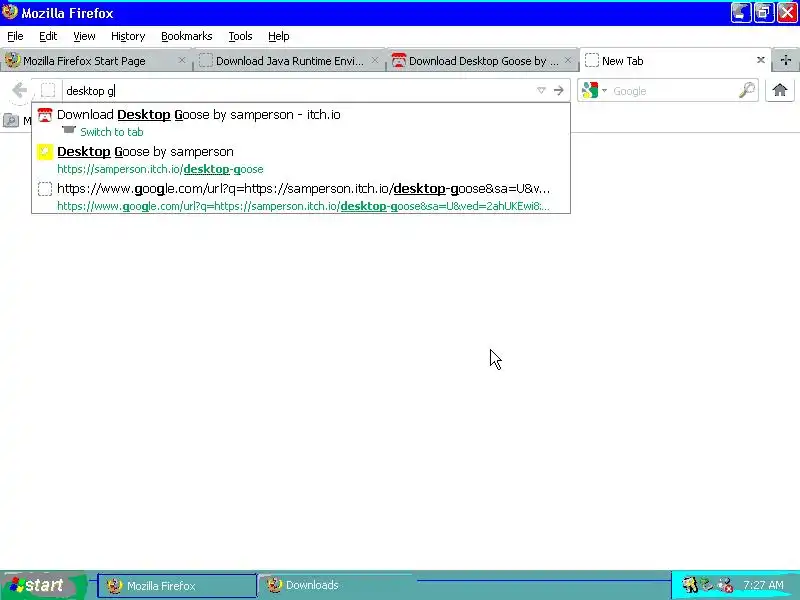Open the File menu
Screen dimensions: 800x600
pos(15,36)
